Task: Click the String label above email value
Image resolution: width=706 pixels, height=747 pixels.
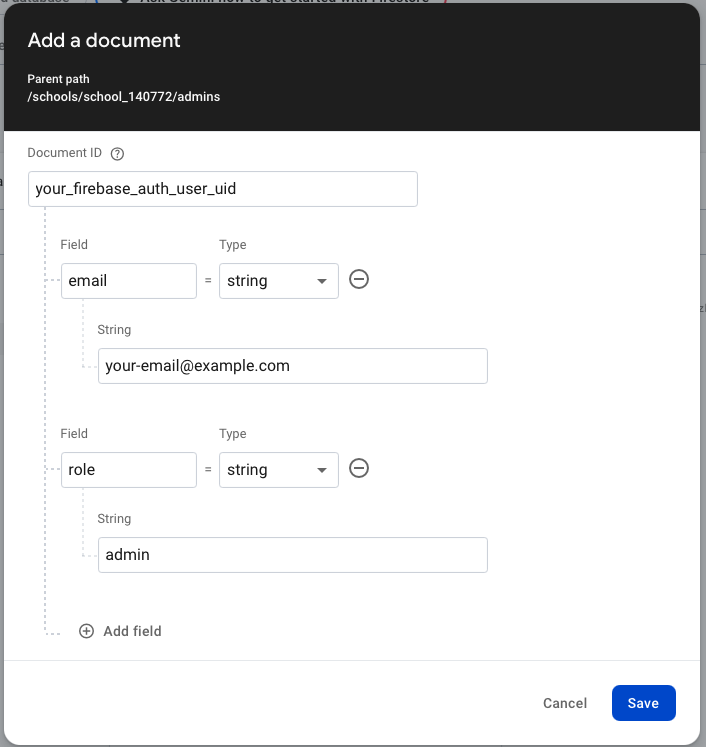Action: point(114,330)
